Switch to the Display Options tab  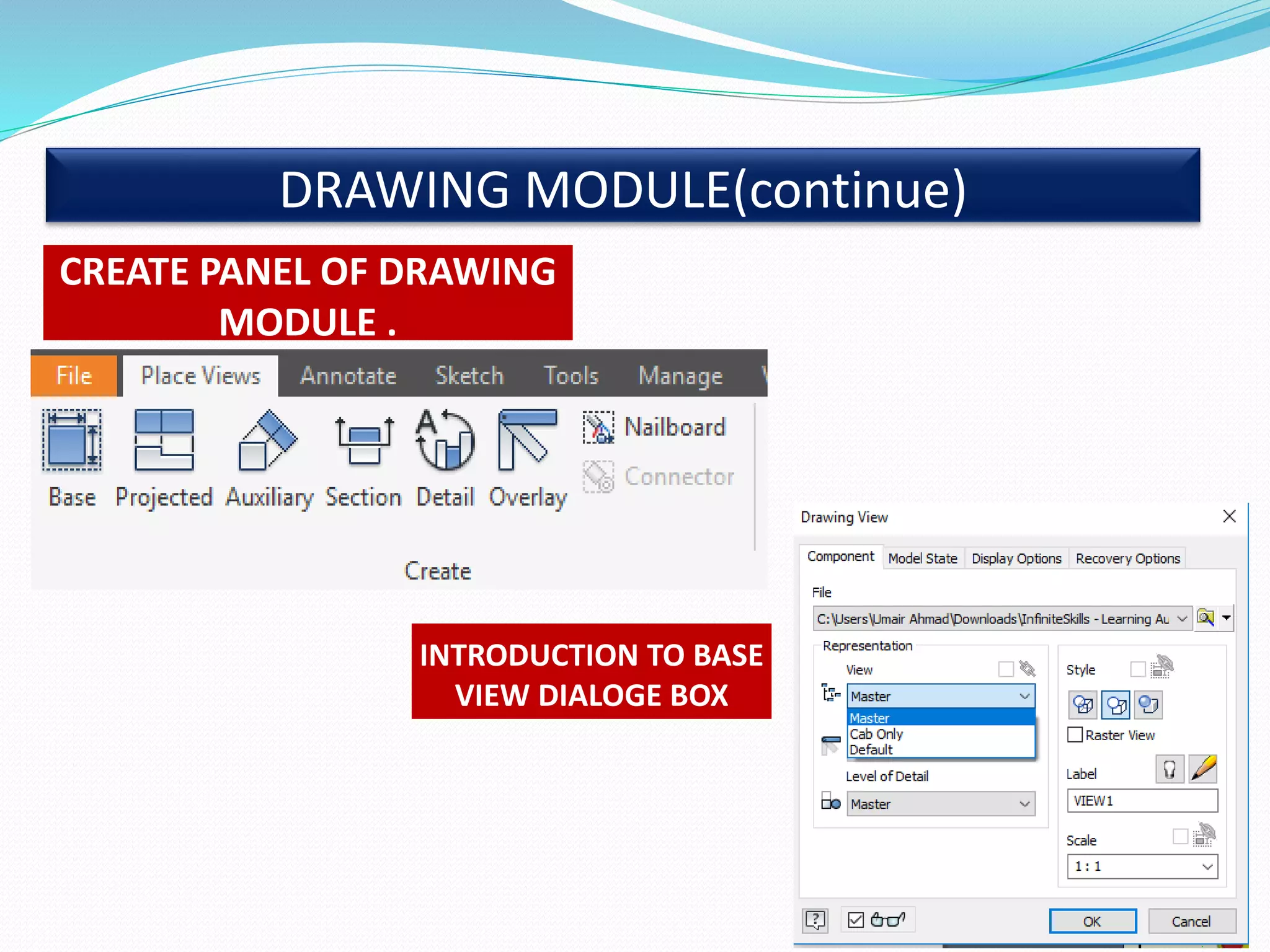(1016, 558)
